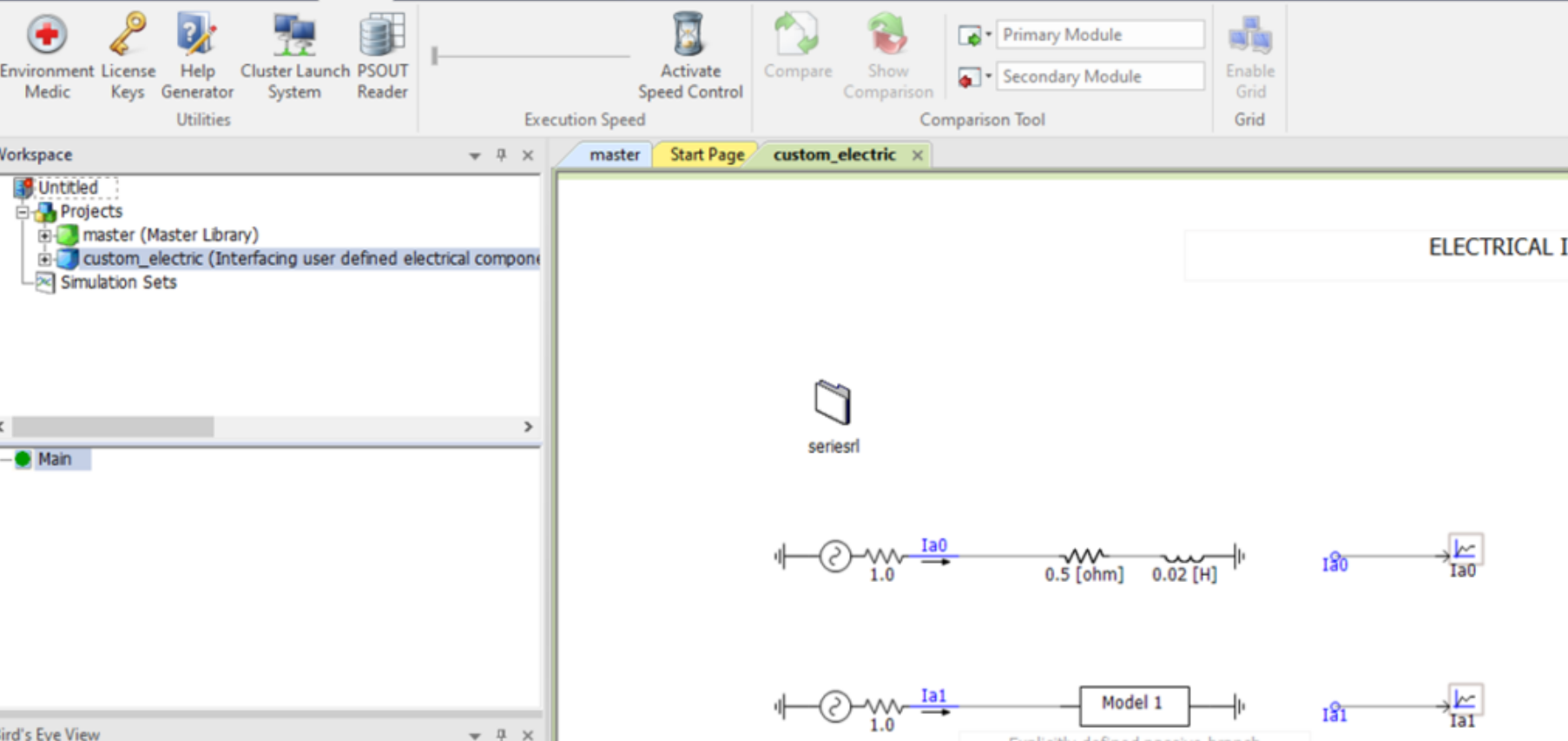1568x741 pixels.
Task: Select lower circuit 1.0 source resistor
Action: [882, 706]
